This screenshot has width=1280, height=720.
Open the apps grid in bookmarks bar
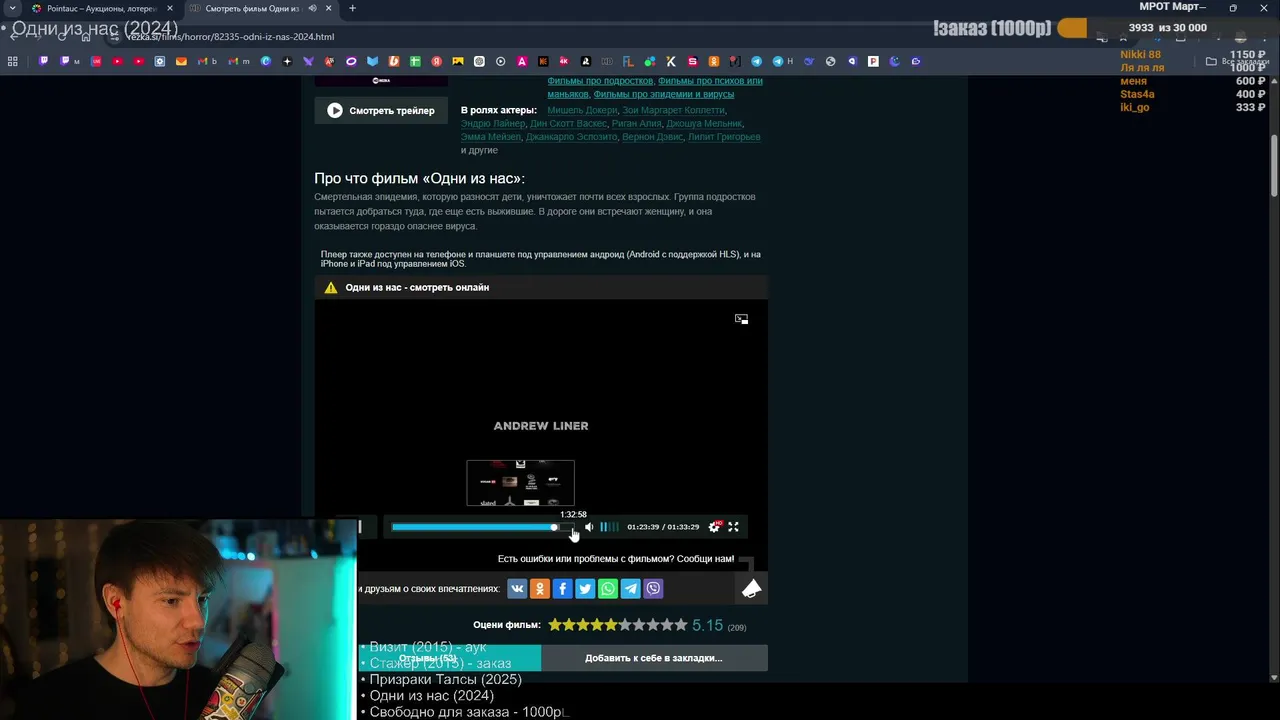(x=13, y=61)
